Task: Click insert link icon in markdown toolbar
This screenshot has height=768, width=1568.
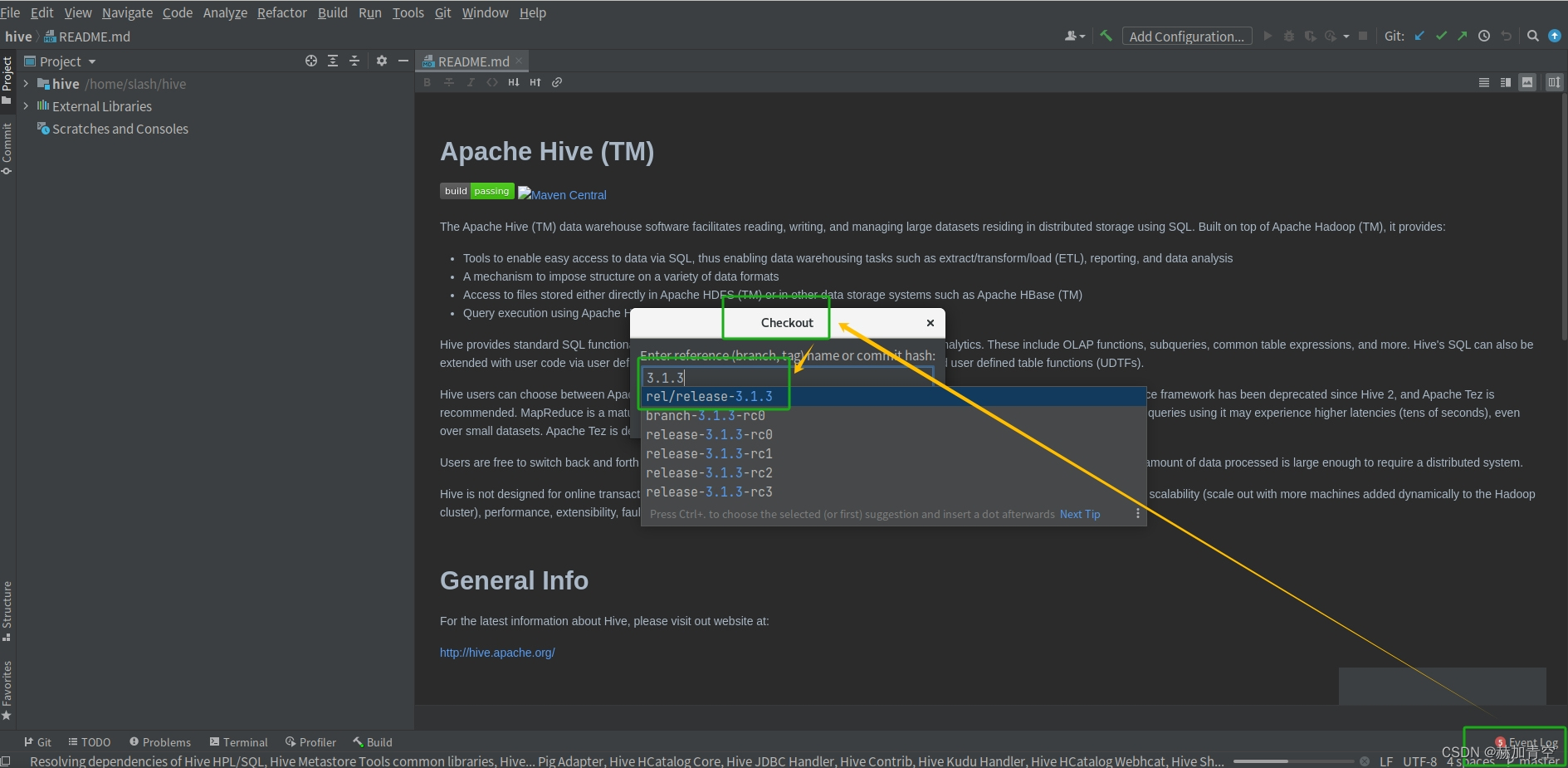Action: click(x=557, y=82)
